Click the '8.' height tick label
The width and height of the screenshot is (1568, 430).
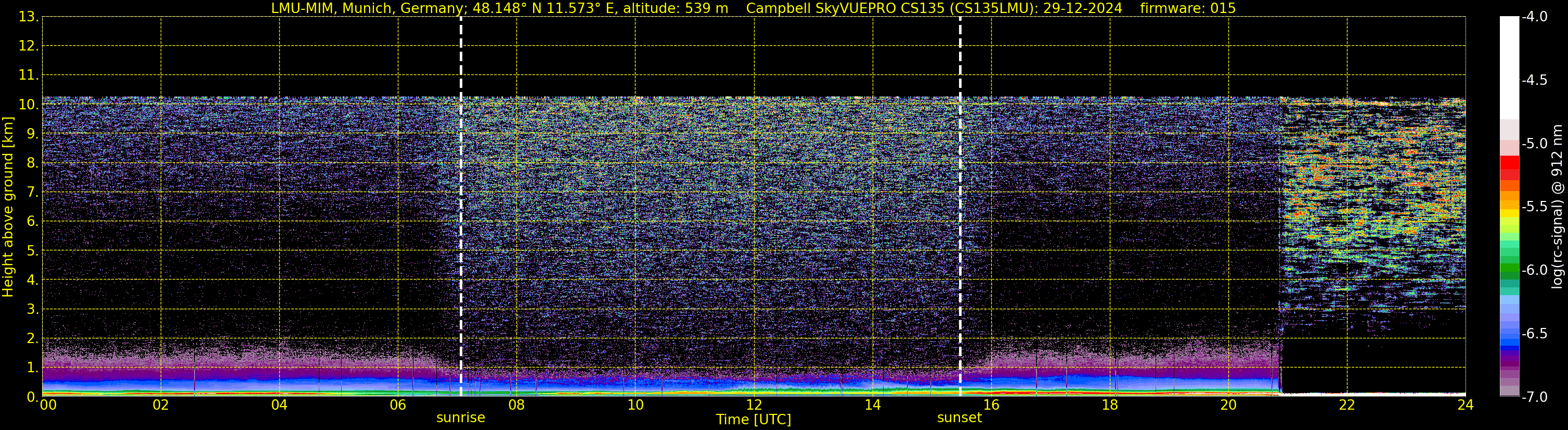coord(32,163)
